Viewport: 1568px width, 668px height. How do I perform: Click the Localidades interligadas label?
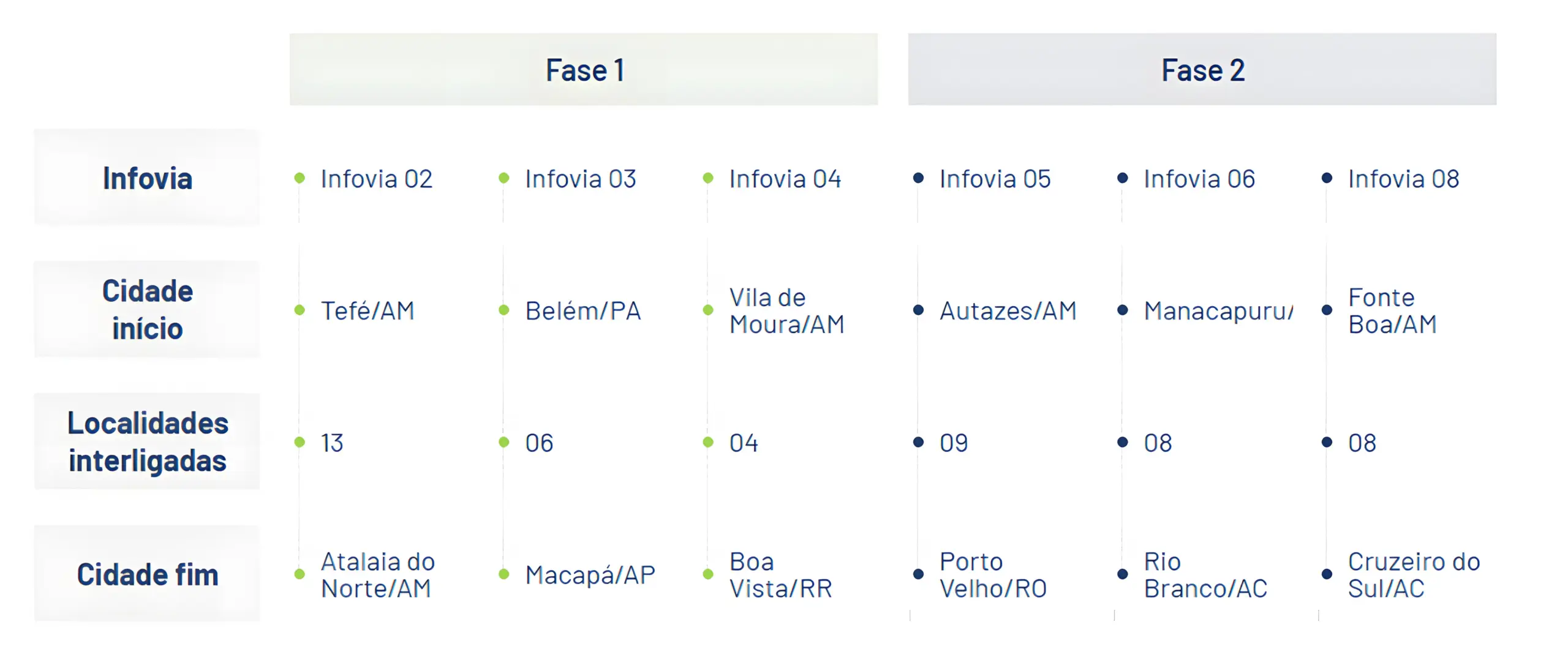(147, 441)
